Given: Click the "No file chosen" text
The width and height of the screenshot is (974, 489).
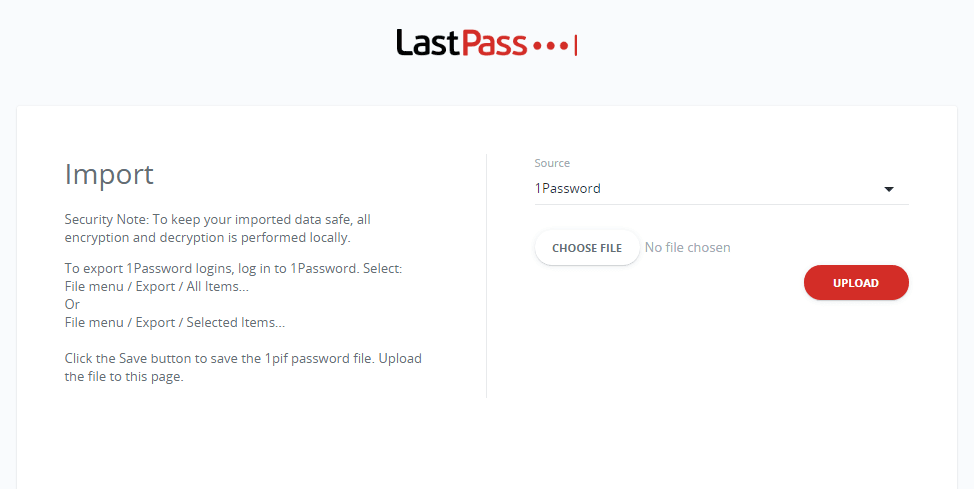Looking at the screenshot, I should pos(687,247).
